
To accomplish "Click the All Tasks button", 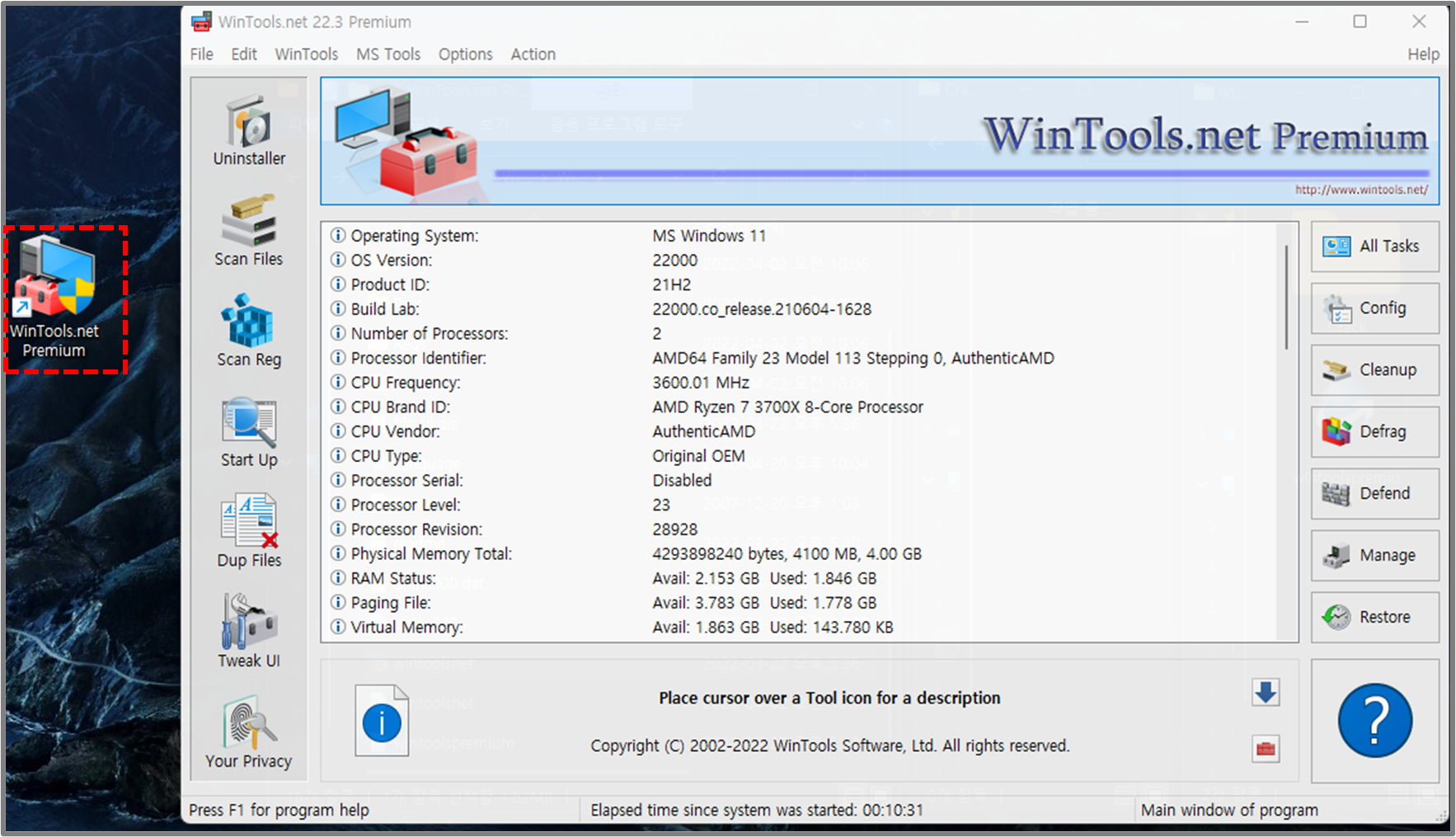I will pos(1374,246).
